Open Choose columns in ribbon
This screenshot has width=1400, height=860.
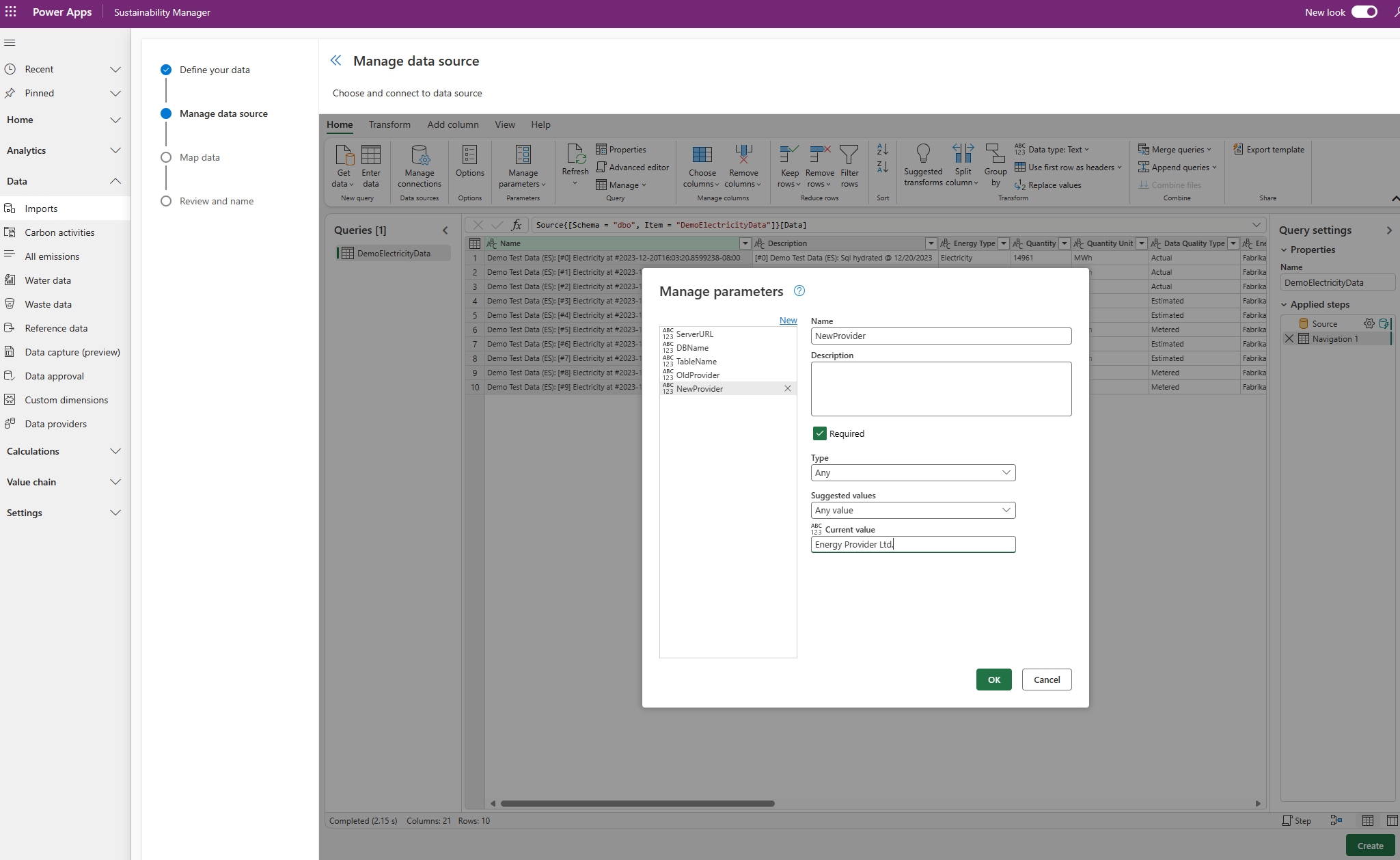tap(702, 166)
